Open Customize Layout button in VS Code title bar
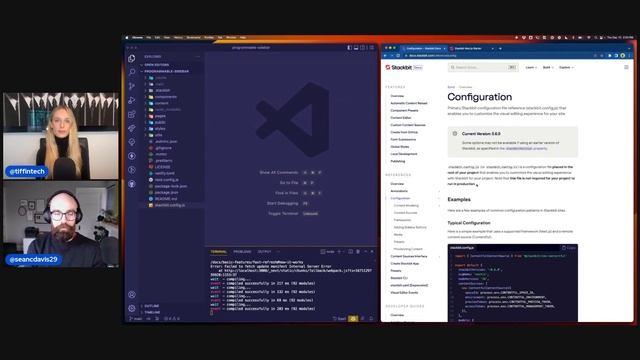Screen dimensions: 640x360 coord(371,48)
